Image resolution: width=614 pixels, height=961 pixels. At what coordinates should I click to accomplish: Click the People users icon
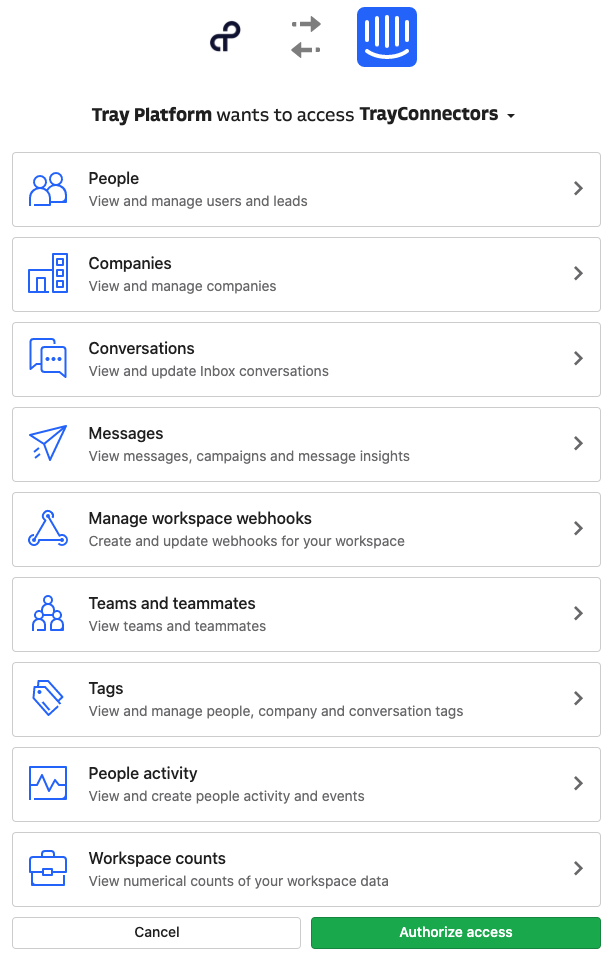pos(48,189)
